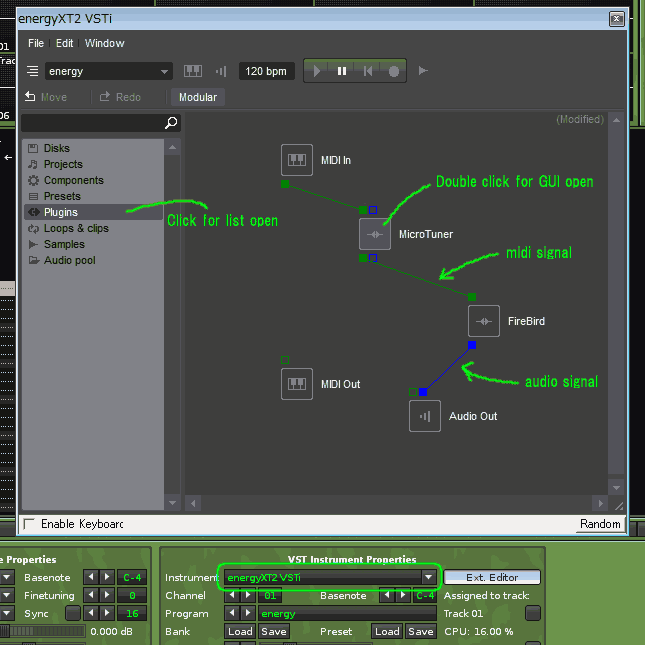Click the green MIDI input pin above FireBird
The image size is (645, 645).
472,297
